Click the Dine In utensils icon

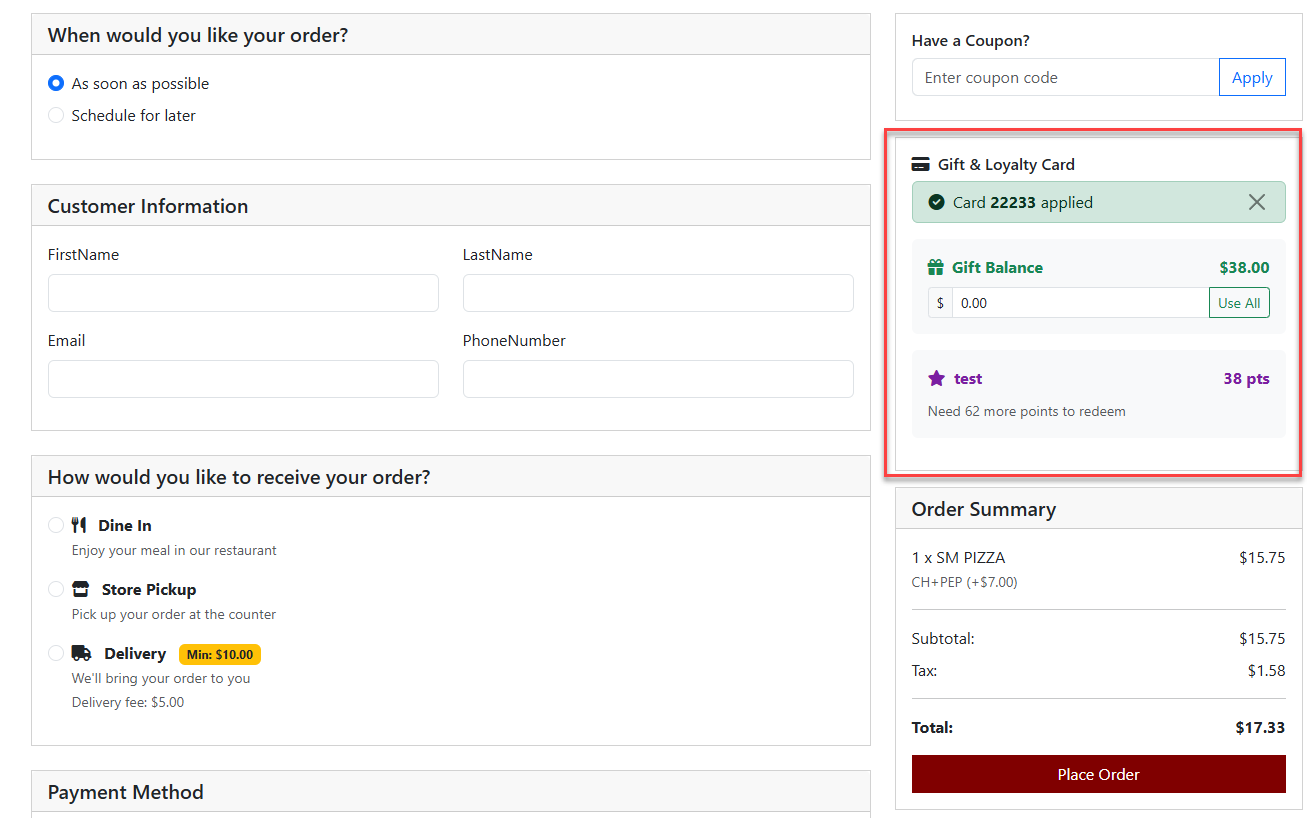pyautogui.click(x=79, y=525)
